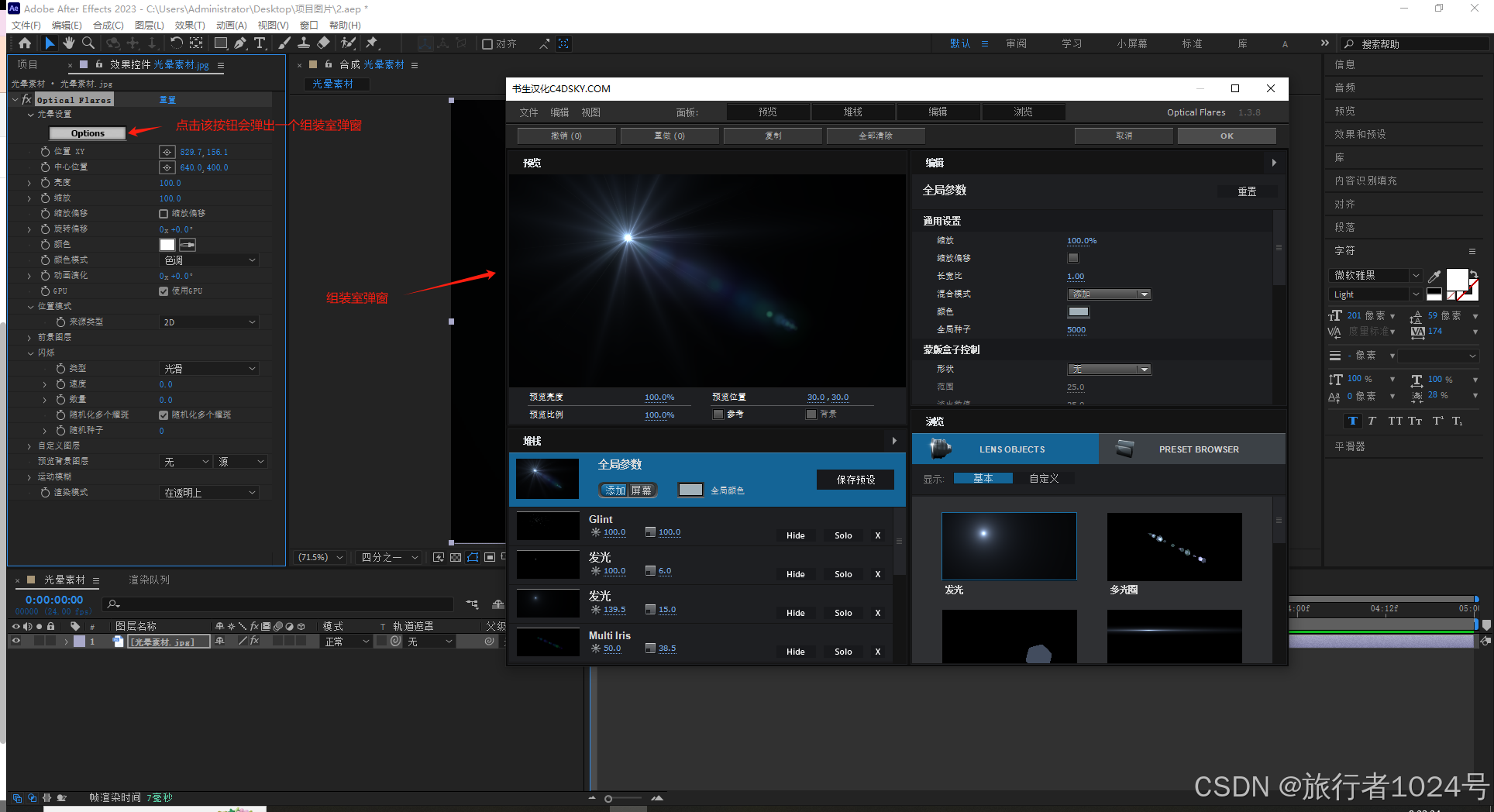Open the composition mini-flowchart icon

[x=472, y=604]
